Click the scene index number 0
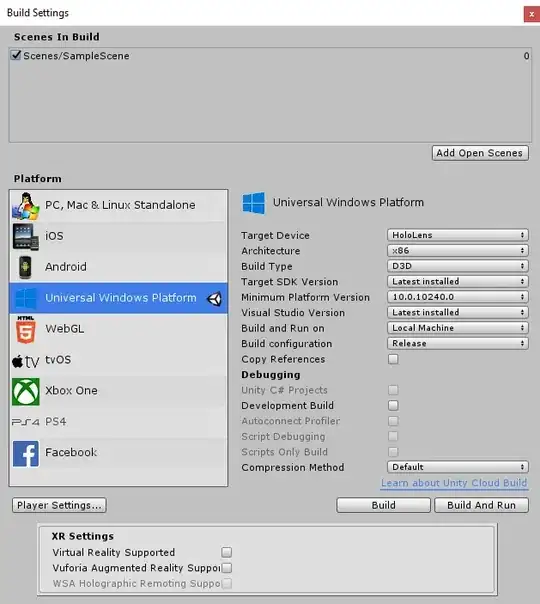The width and height of the screenshot is (540, 604). [x=526, y=56]
